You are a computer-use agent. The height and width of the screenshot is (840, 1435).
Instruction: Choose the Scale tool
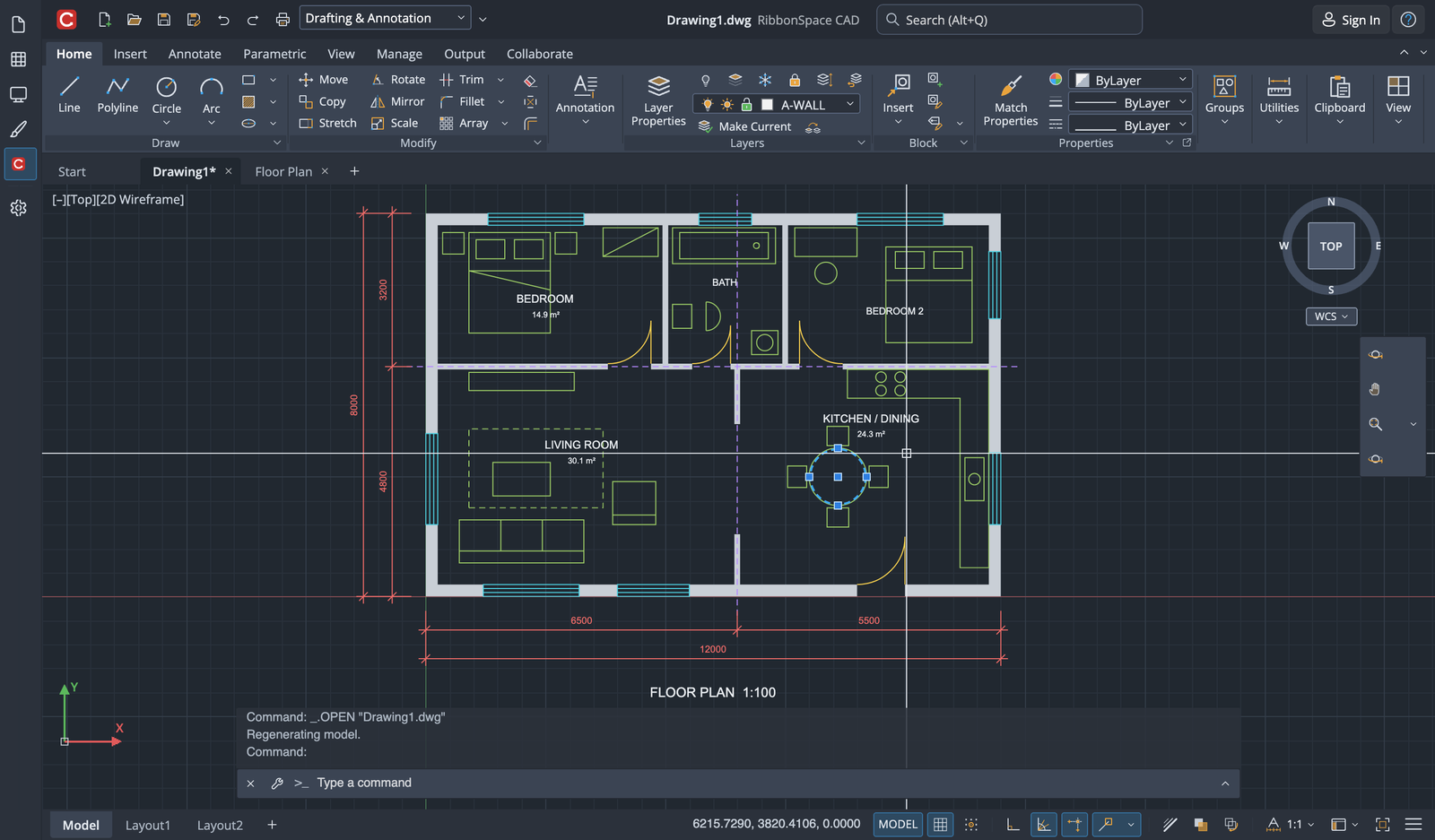[395, 123]
